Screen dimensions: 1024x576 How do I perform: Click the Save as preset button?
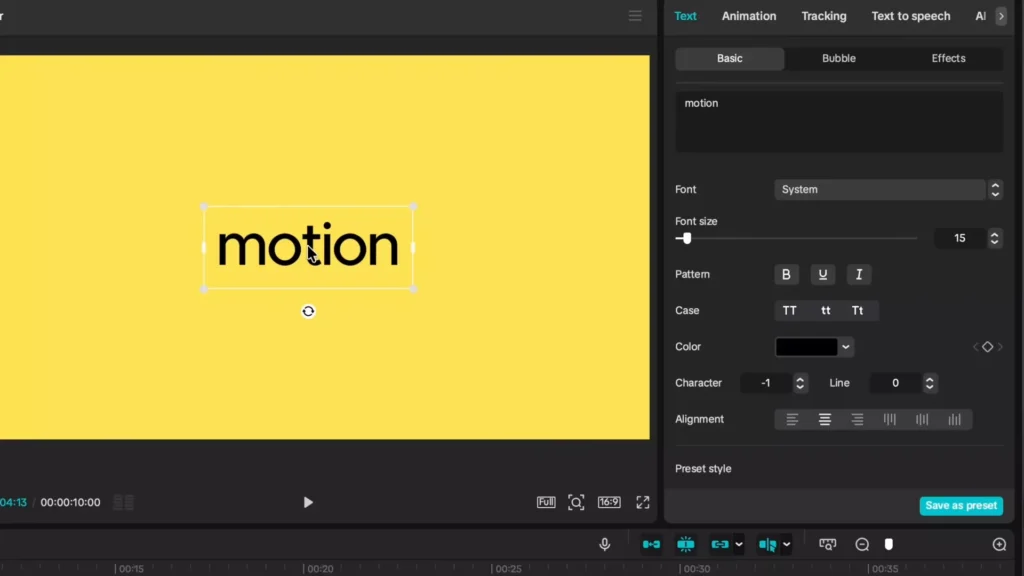(961, 505)
